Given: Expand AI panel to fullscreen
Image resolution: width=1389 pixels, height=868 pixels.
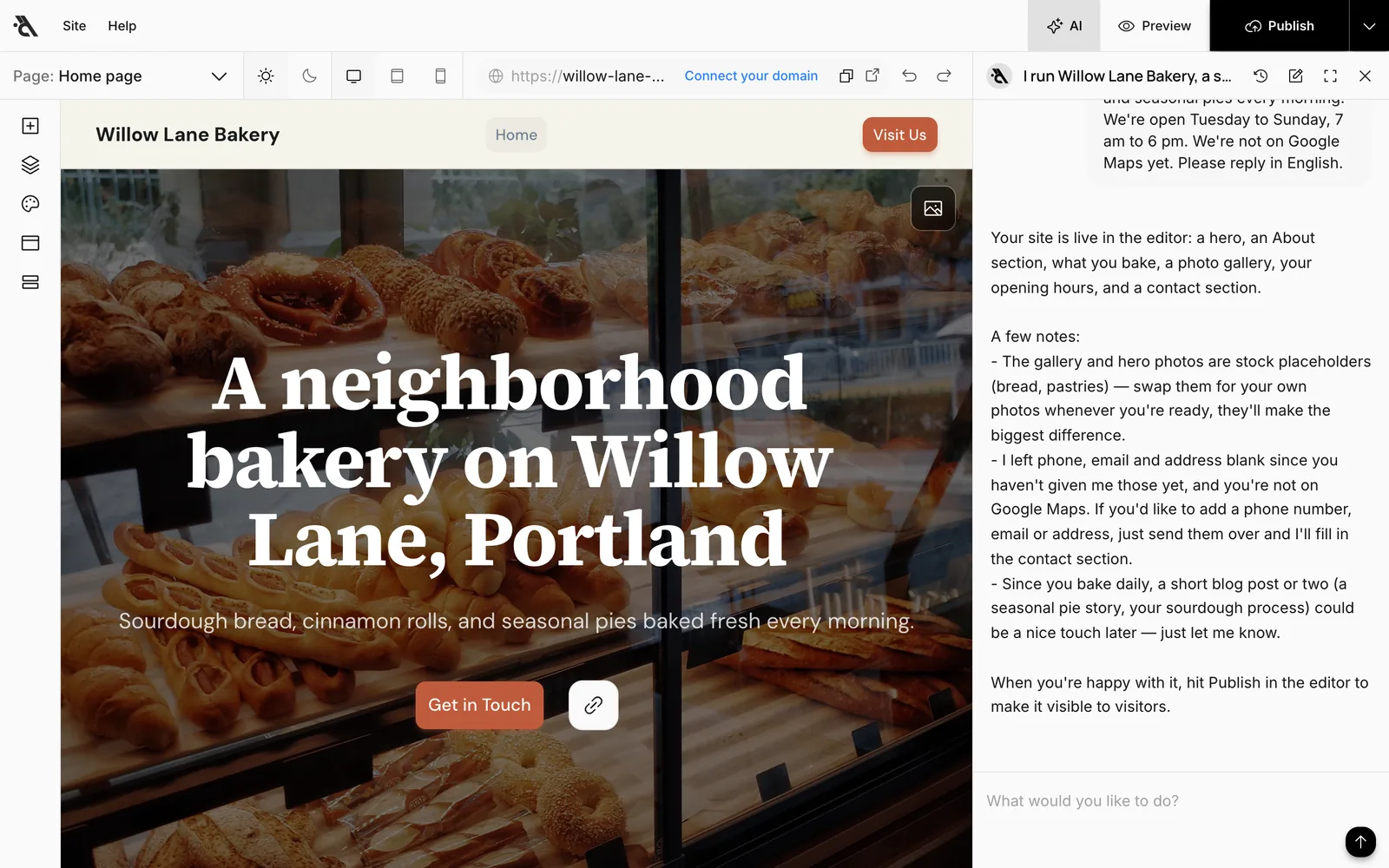Looking at the screenshot, I should tap(1330, 76).
